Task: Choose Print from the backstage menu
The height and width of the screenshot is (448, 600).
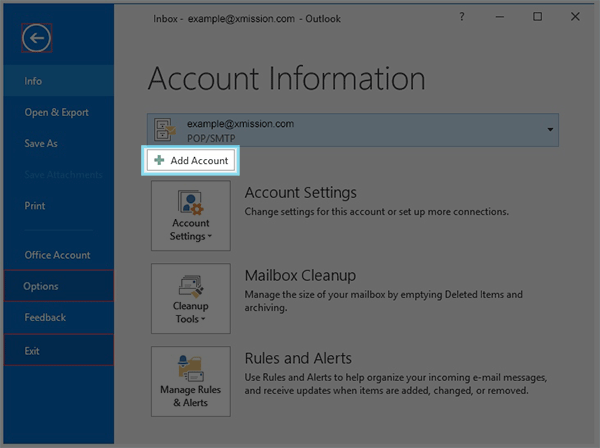Action: (x=59, y=206)
